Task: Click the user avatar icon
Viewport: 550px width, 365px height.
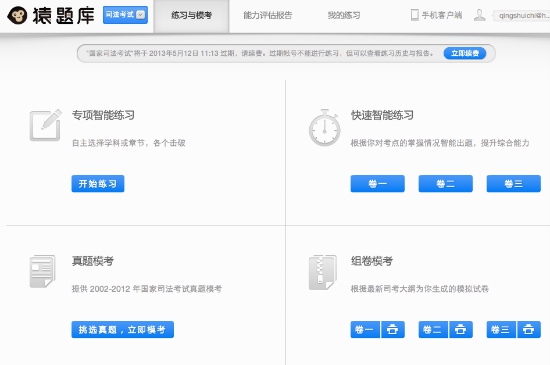Action: (479, 15)
